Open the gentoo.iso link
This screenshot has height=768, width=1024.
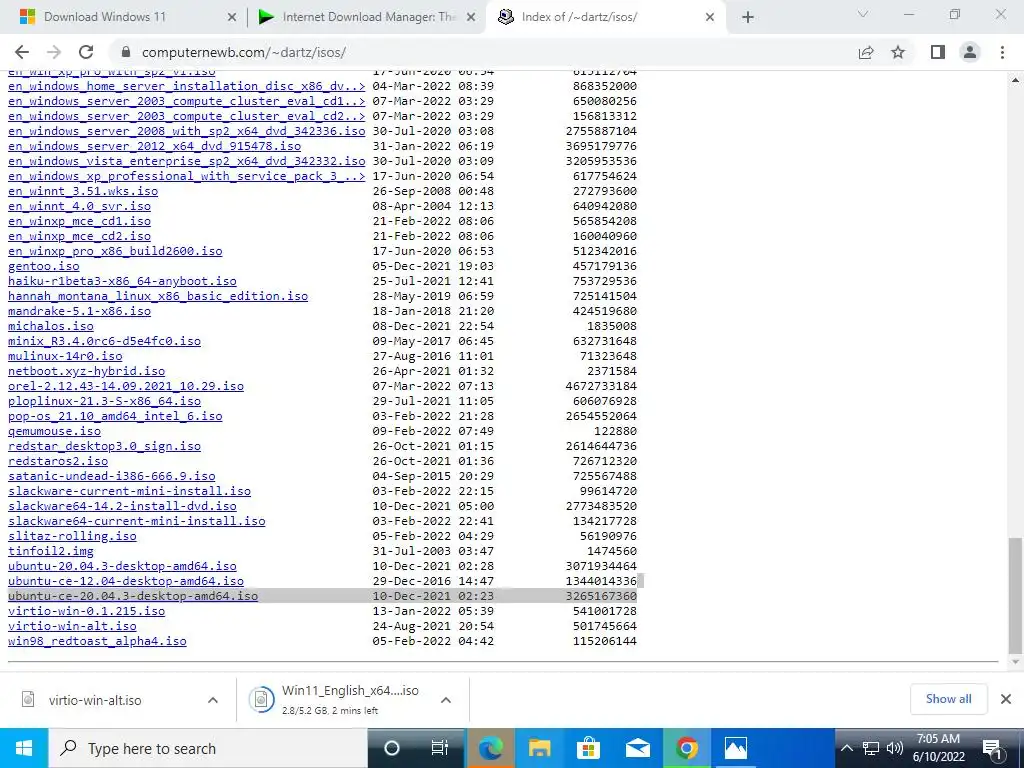point(44,266)
